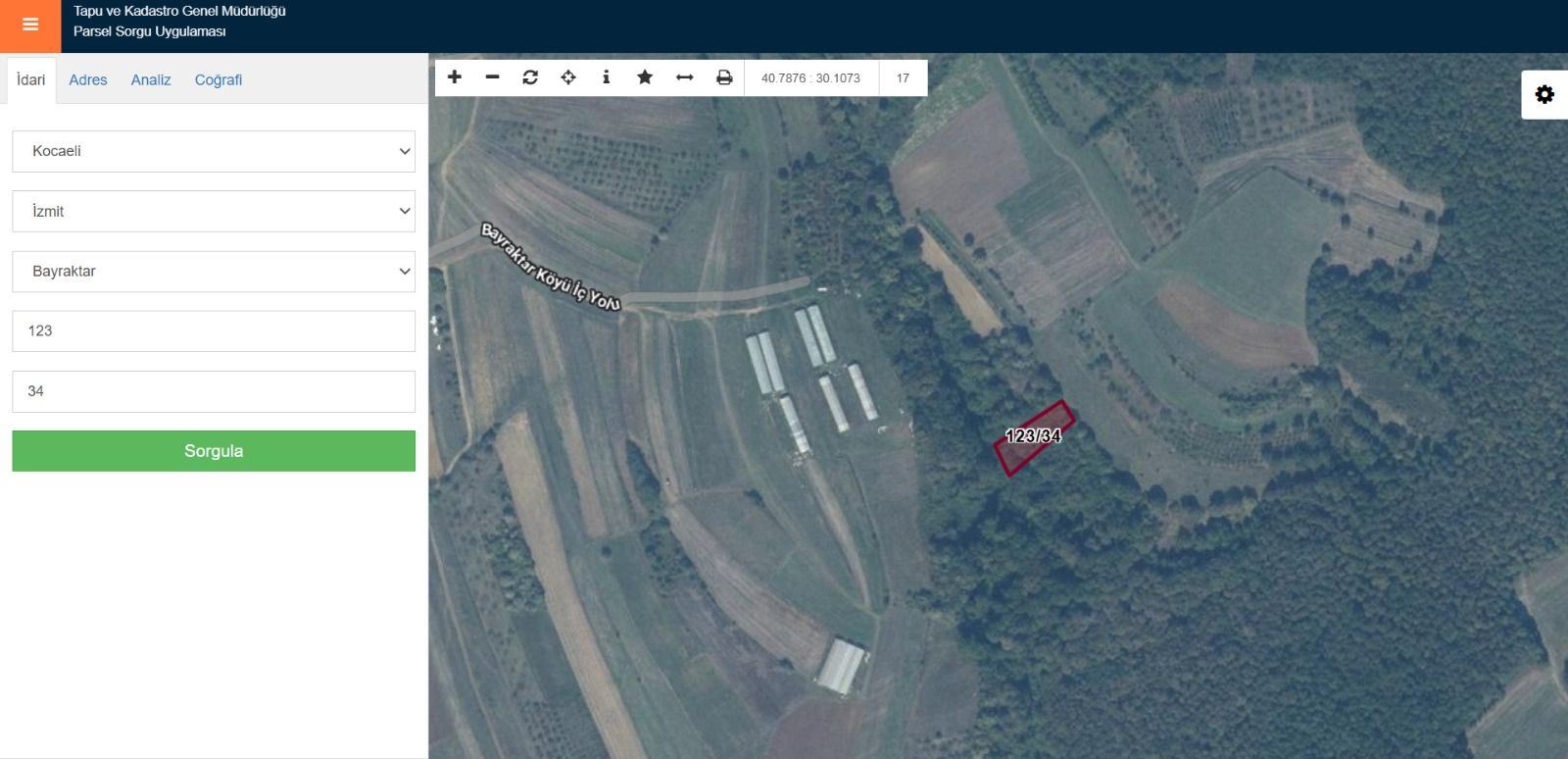Select the distance measure arrow tool

684,77
